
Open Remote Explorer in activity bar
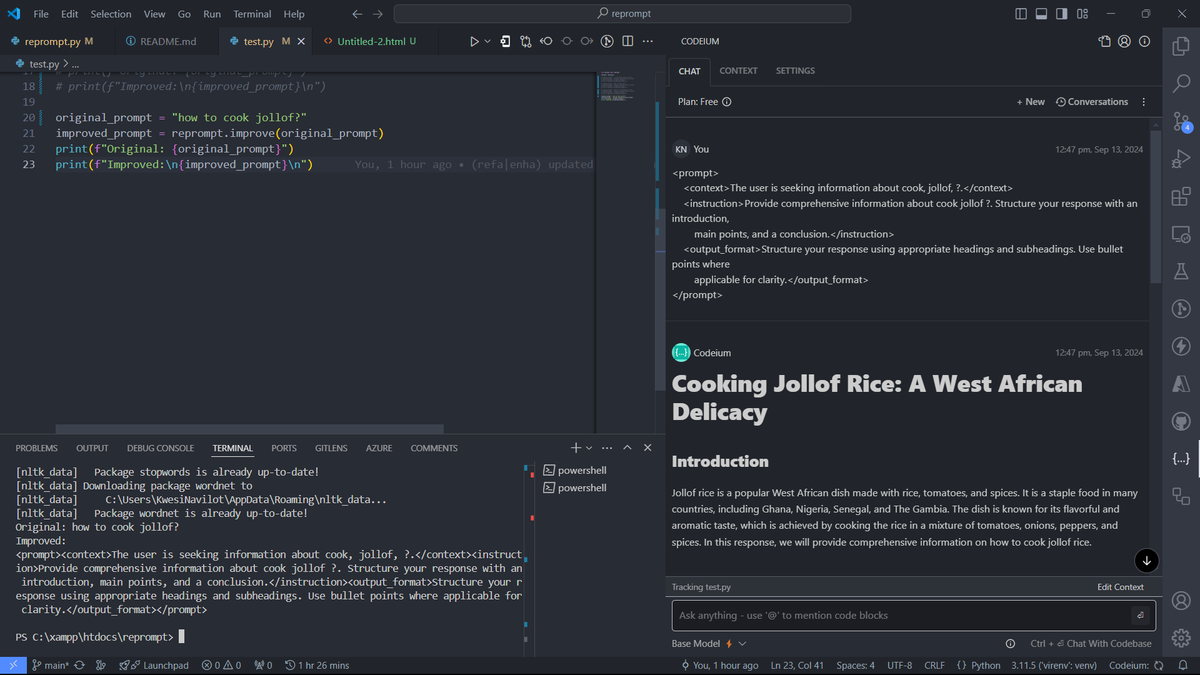[x=1181, y=234]
